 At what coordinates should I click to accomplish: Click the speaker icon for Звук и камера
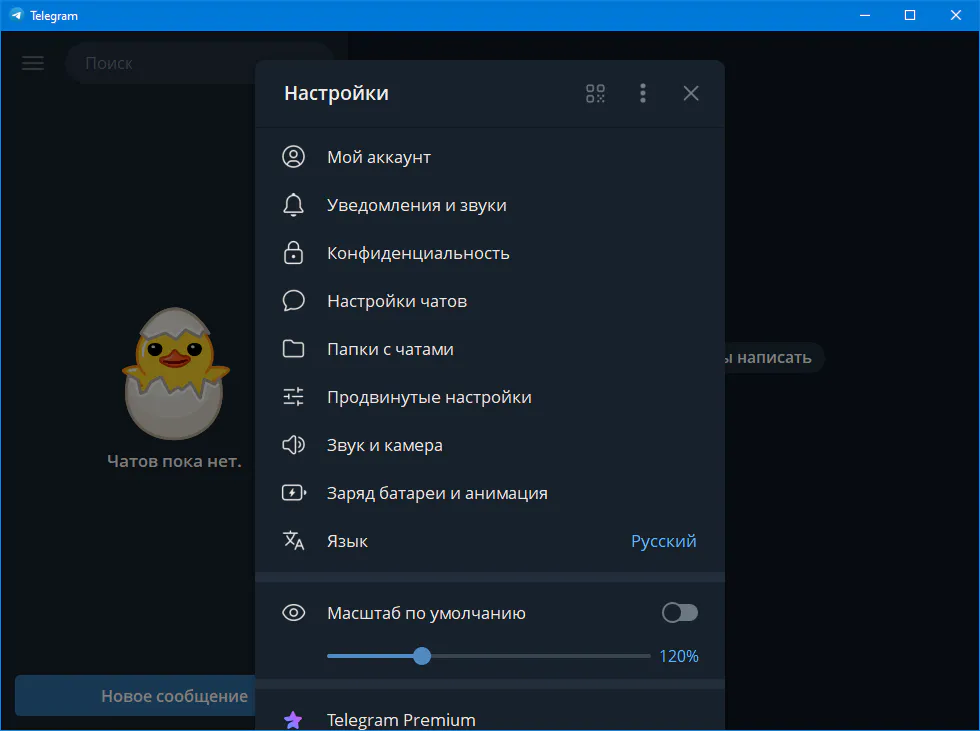[293, 445]
